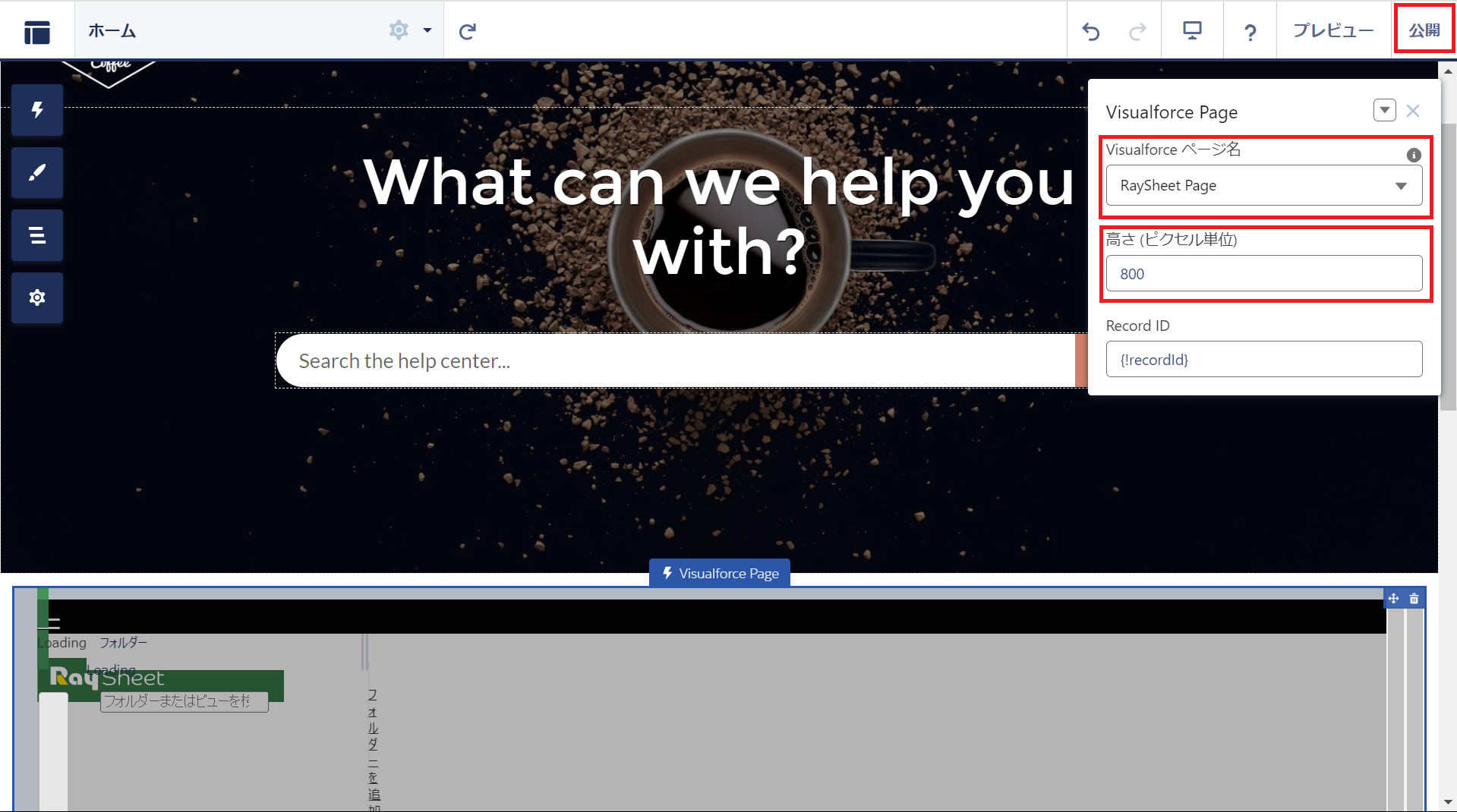The image size is (1457, 812).
Task: Click the フォルダーまたはビューを検索 search box
Action: tap(184, 701)
